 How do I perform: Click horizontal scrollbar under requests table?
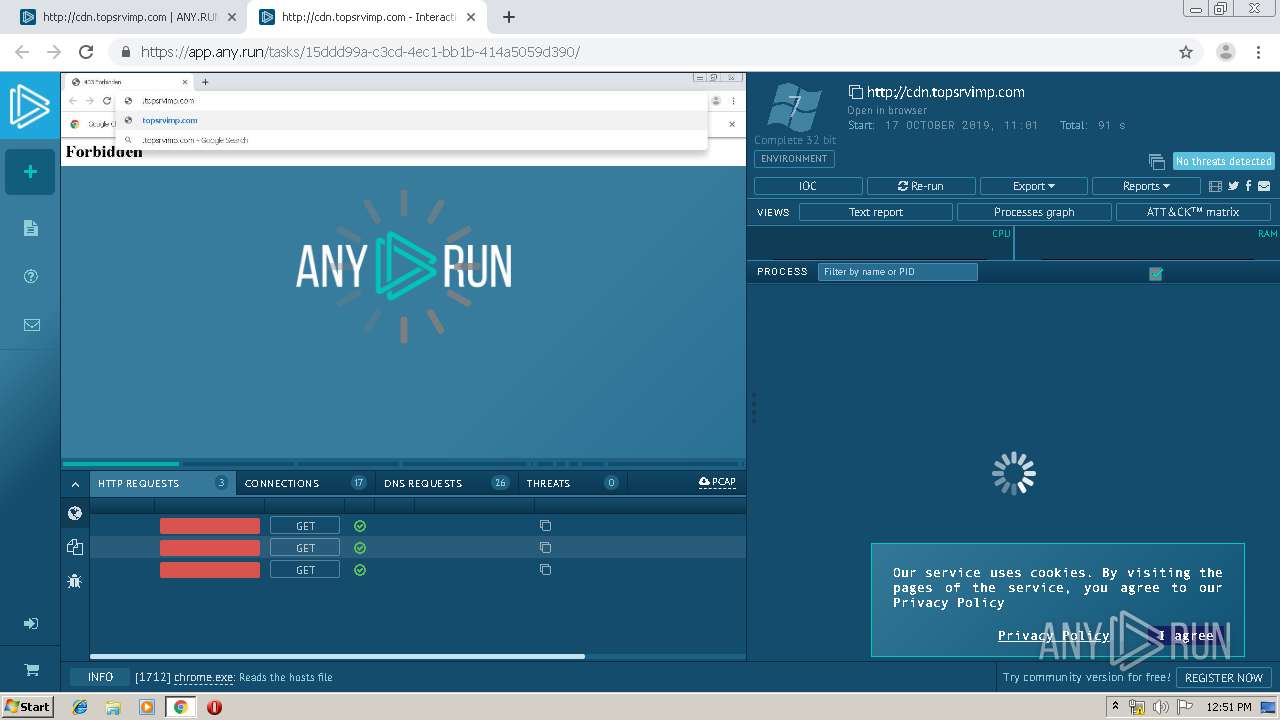click(x=337, y=657)
